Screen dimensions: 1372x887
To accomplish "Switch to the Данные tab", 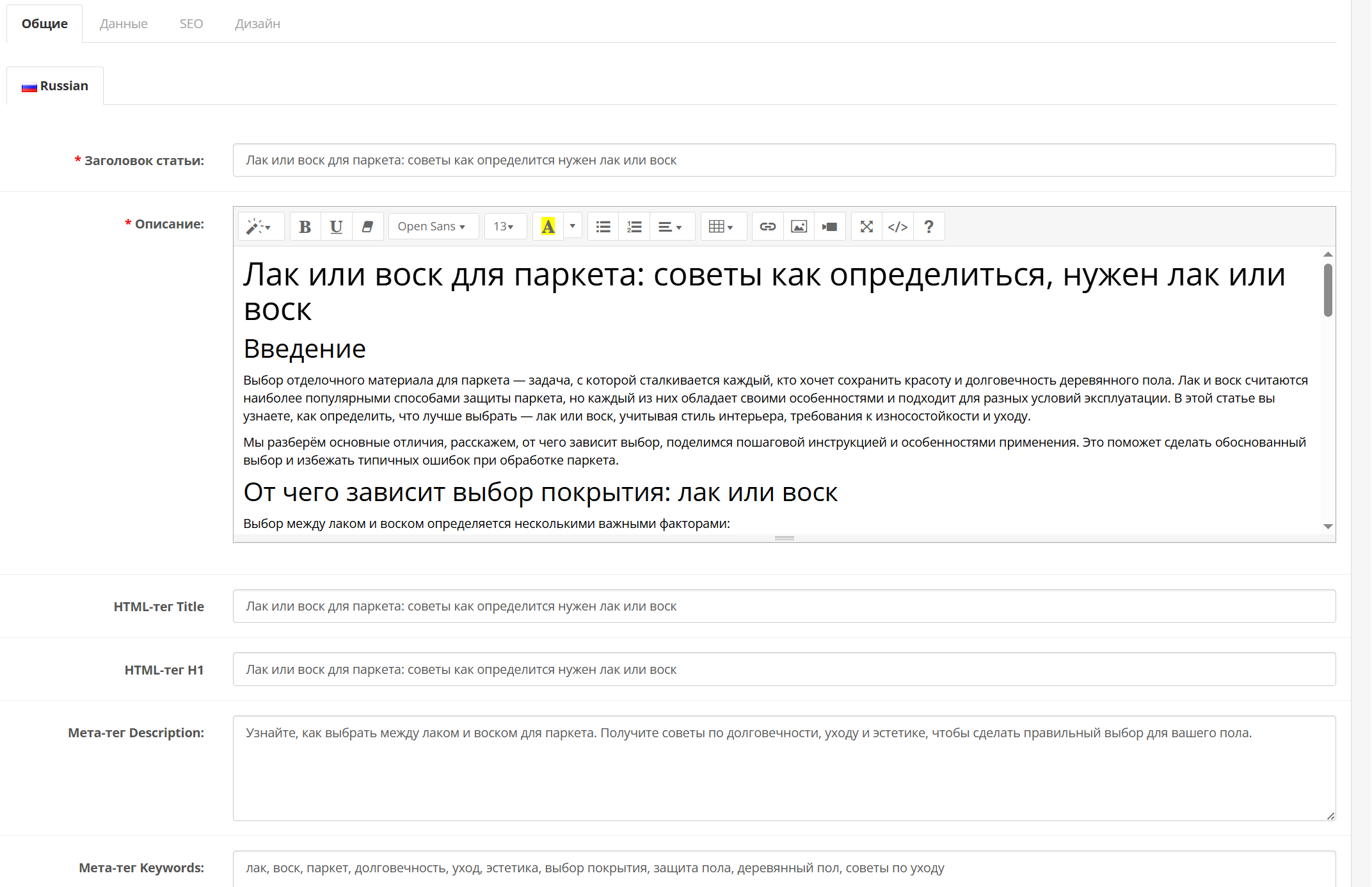I will (124, 24).
